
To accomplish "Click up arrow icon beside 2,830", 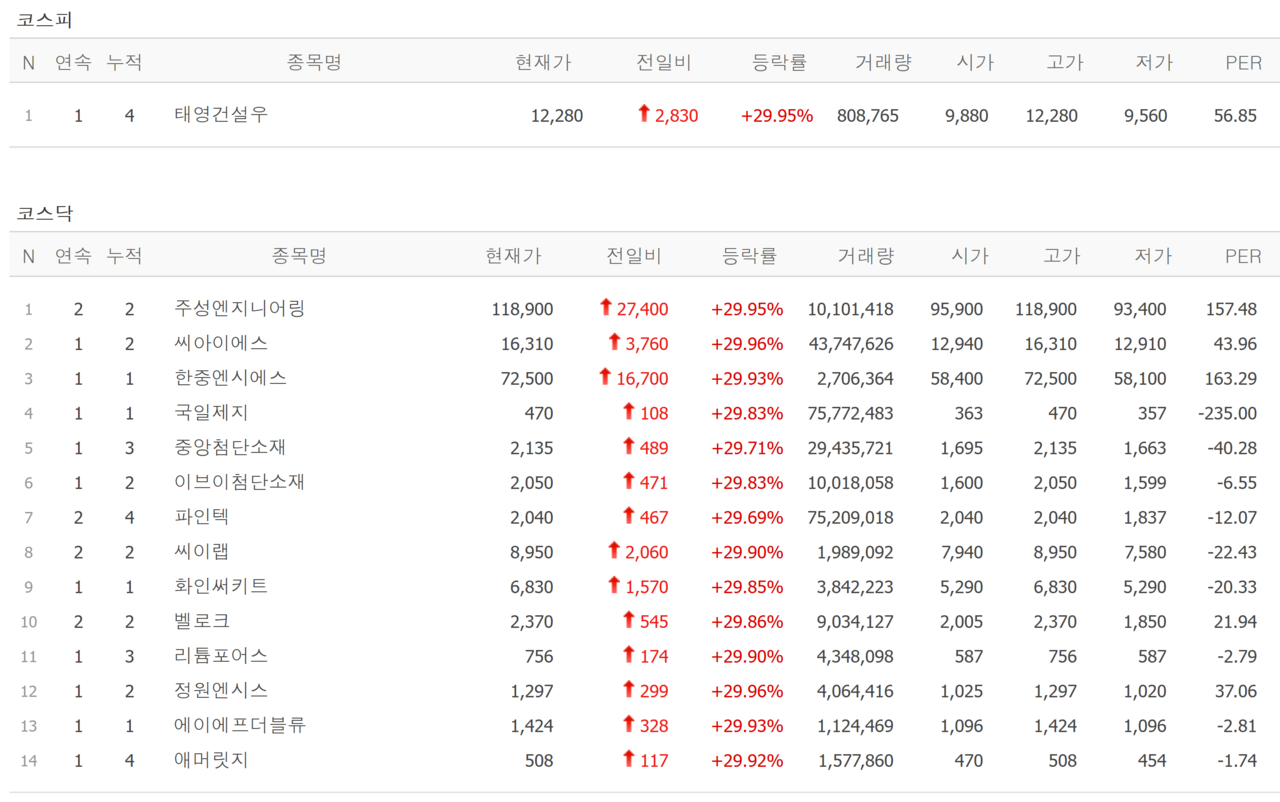I will coord(644,114).
